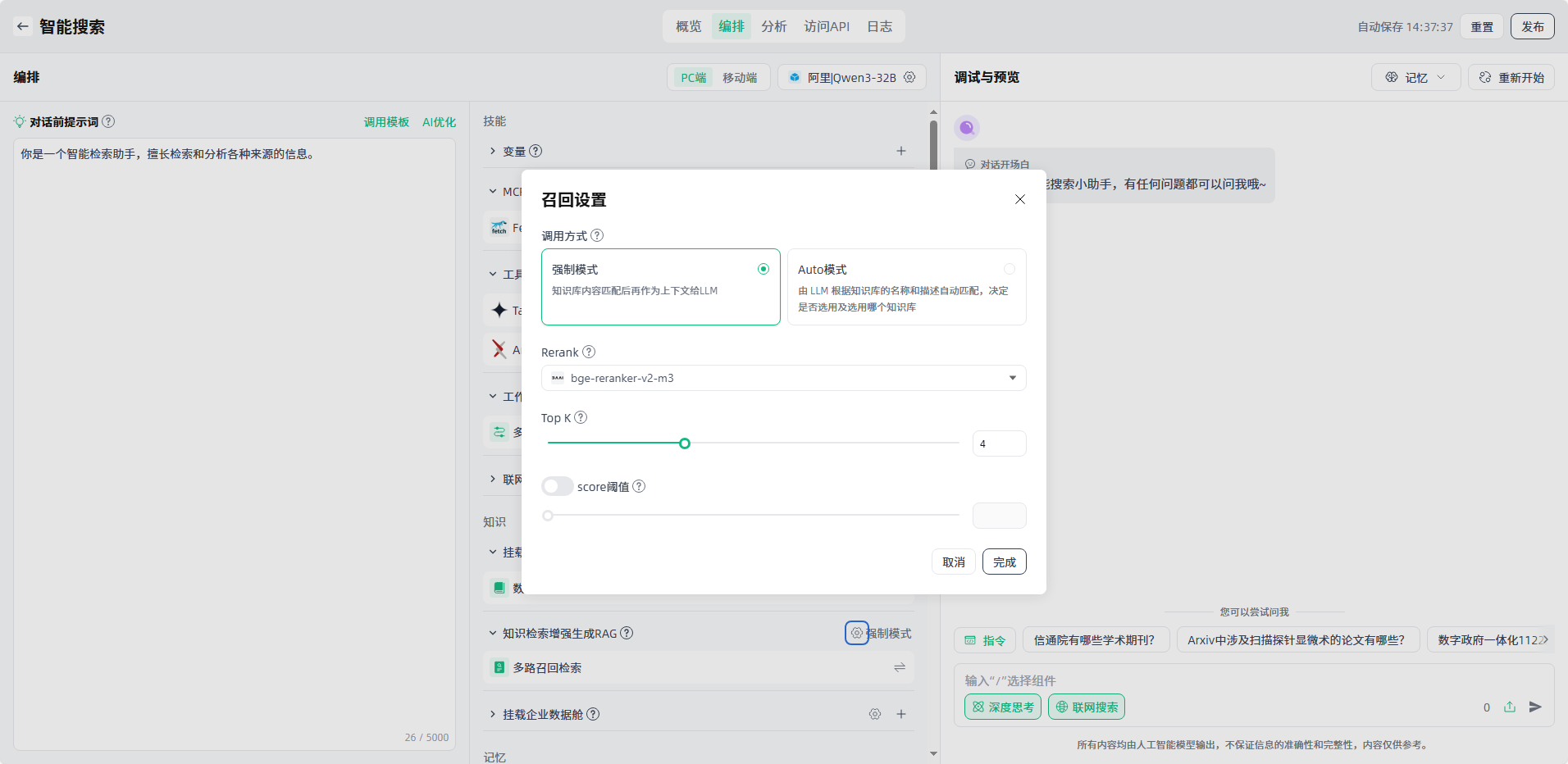Click settings gear on 挂载企业数据舱 row
Screen dimensions: 1568x764
point(875,714)
